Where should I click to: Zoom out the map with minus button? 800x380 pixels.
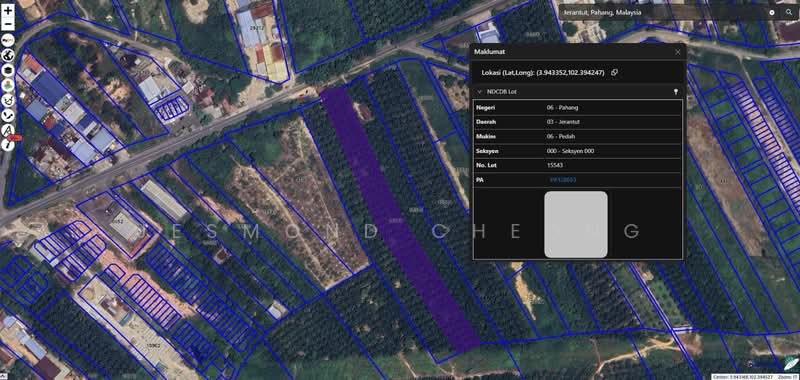pos(8,23)
